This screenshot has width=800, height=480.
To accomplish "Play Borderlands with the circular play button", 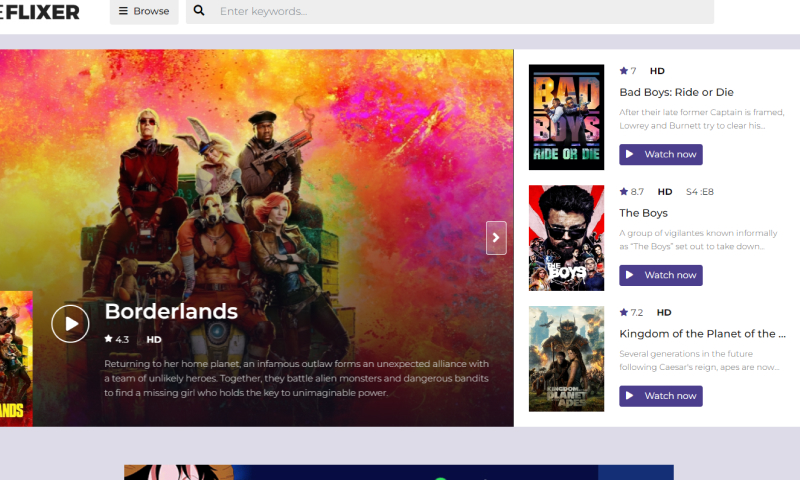I will tap(70, 323).
